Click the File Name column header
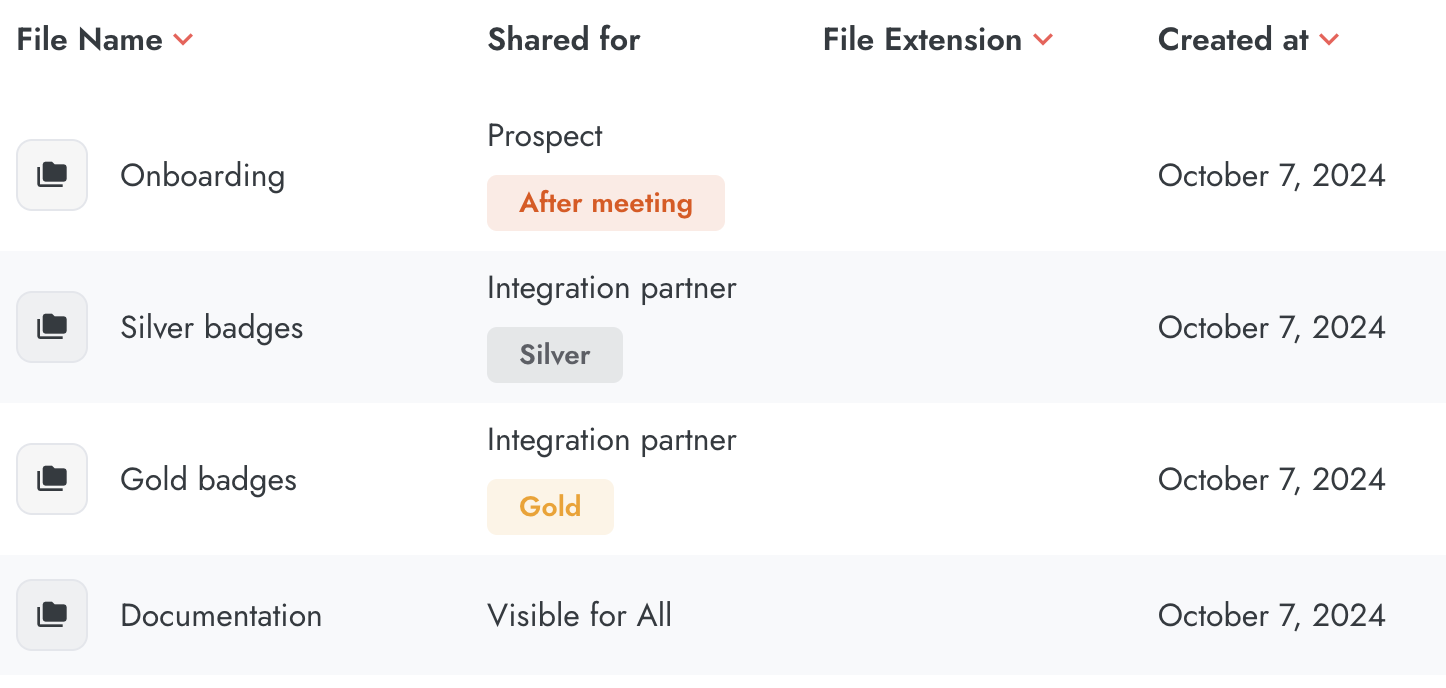 click(x=90, y=40)
